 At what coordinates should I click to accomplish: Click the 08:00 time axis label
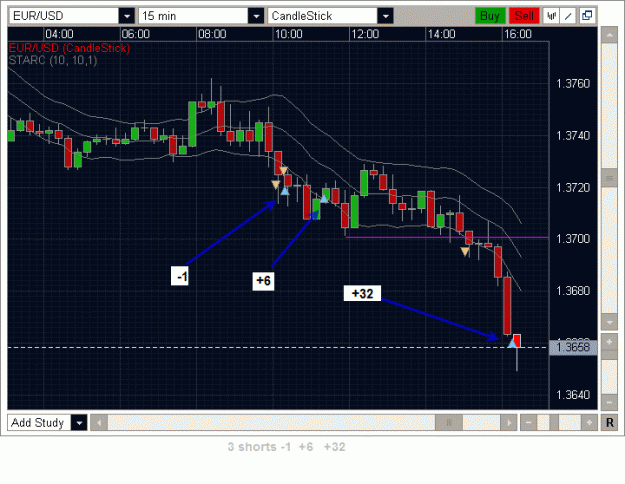point(212,34)
